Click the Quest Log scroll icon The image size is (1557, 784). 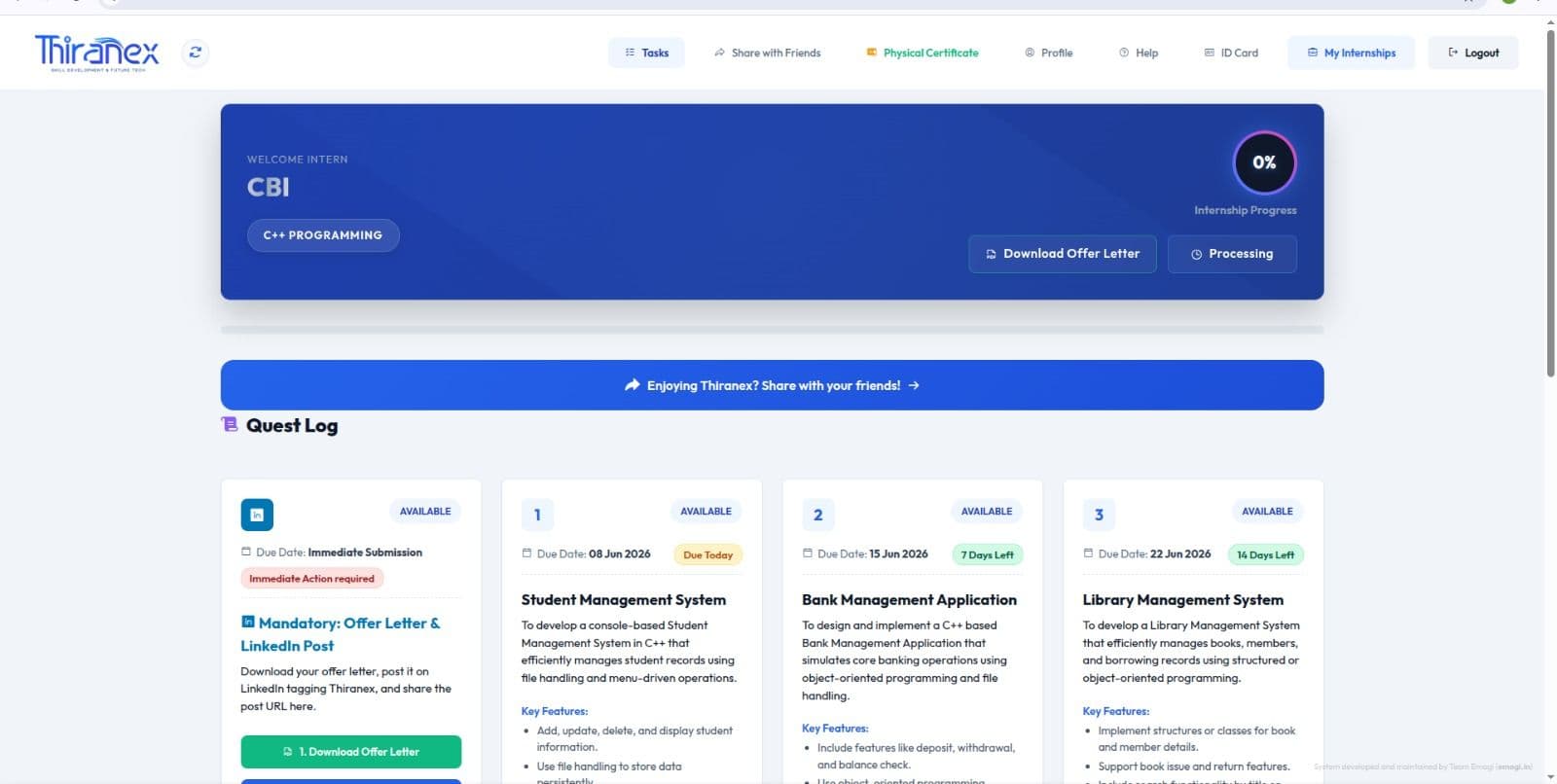(x=230, y=424)
